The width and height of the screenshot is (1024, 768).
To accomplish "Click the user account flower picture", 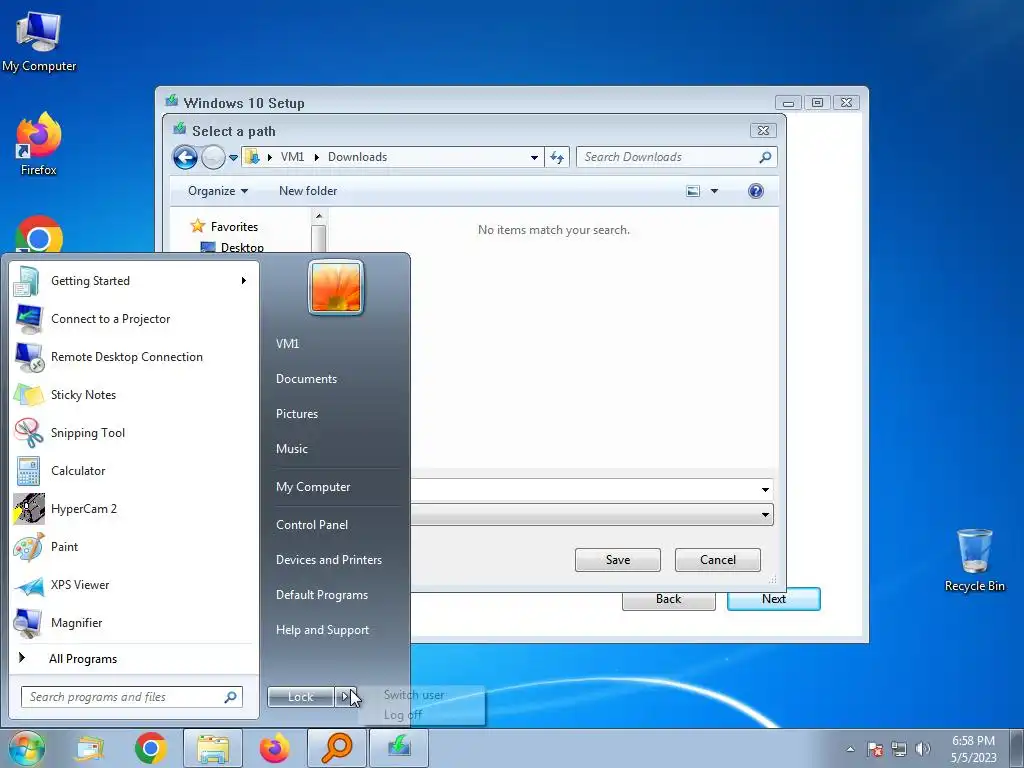I will (x=336, y=287).
